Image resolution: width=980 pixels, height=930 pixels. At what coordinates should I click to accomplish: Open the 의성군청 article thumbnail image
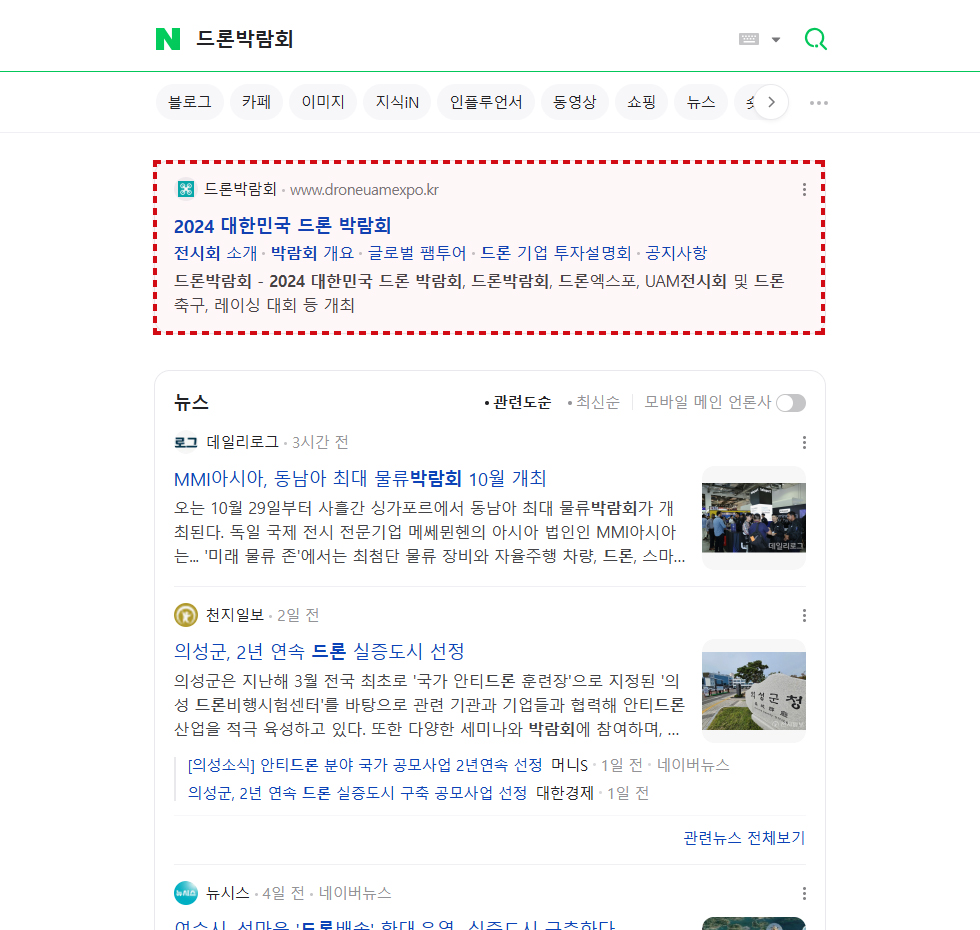754,691
